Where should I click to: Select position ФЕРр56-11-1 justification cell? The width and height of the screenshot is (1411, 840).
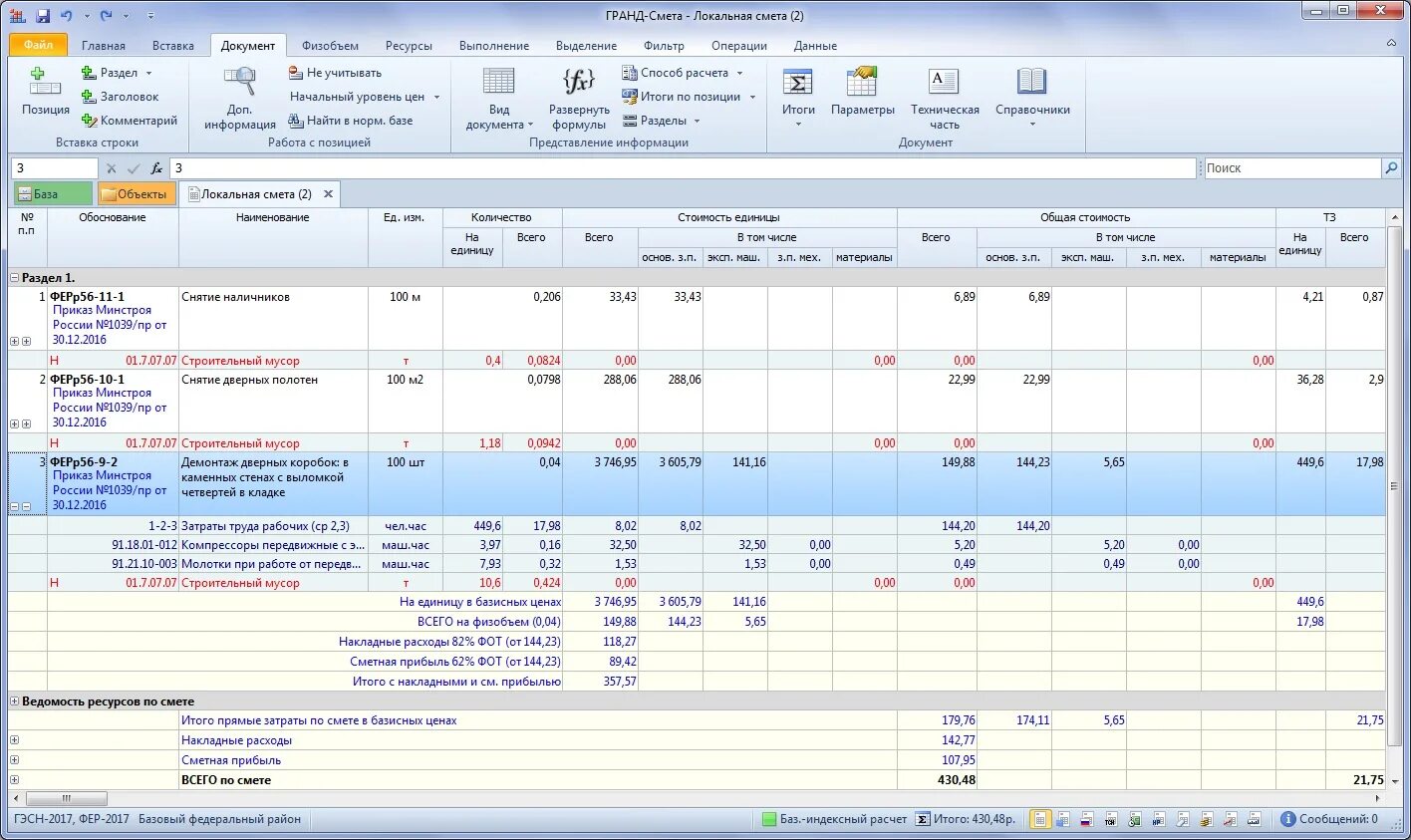pos(113,319)
